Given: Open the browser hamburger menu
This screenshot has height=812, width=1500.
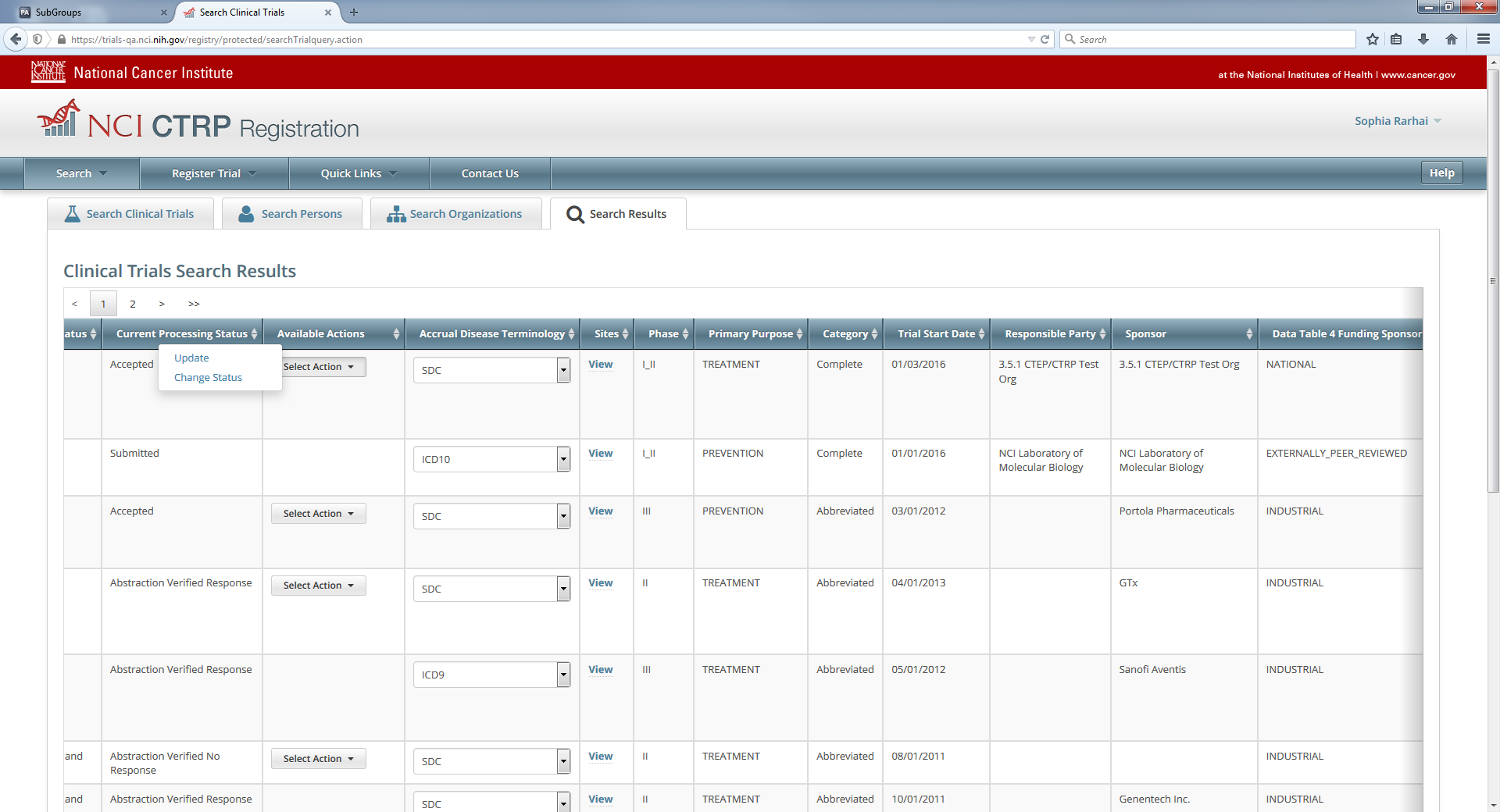Looking at the screenshot, I should coord(1483,39).
